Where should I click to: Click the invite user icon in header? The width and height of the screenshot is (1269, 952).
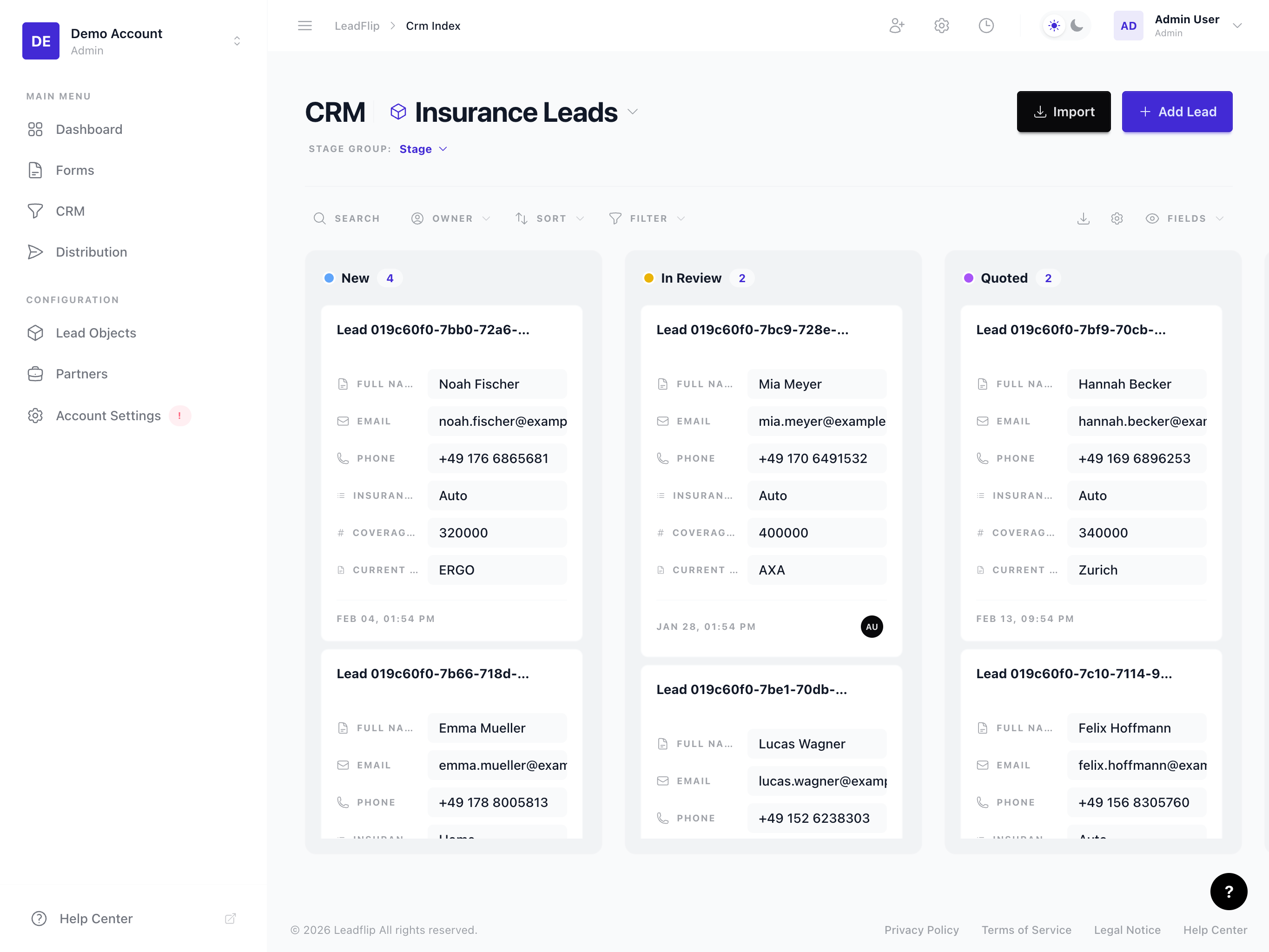pos(897,25)
